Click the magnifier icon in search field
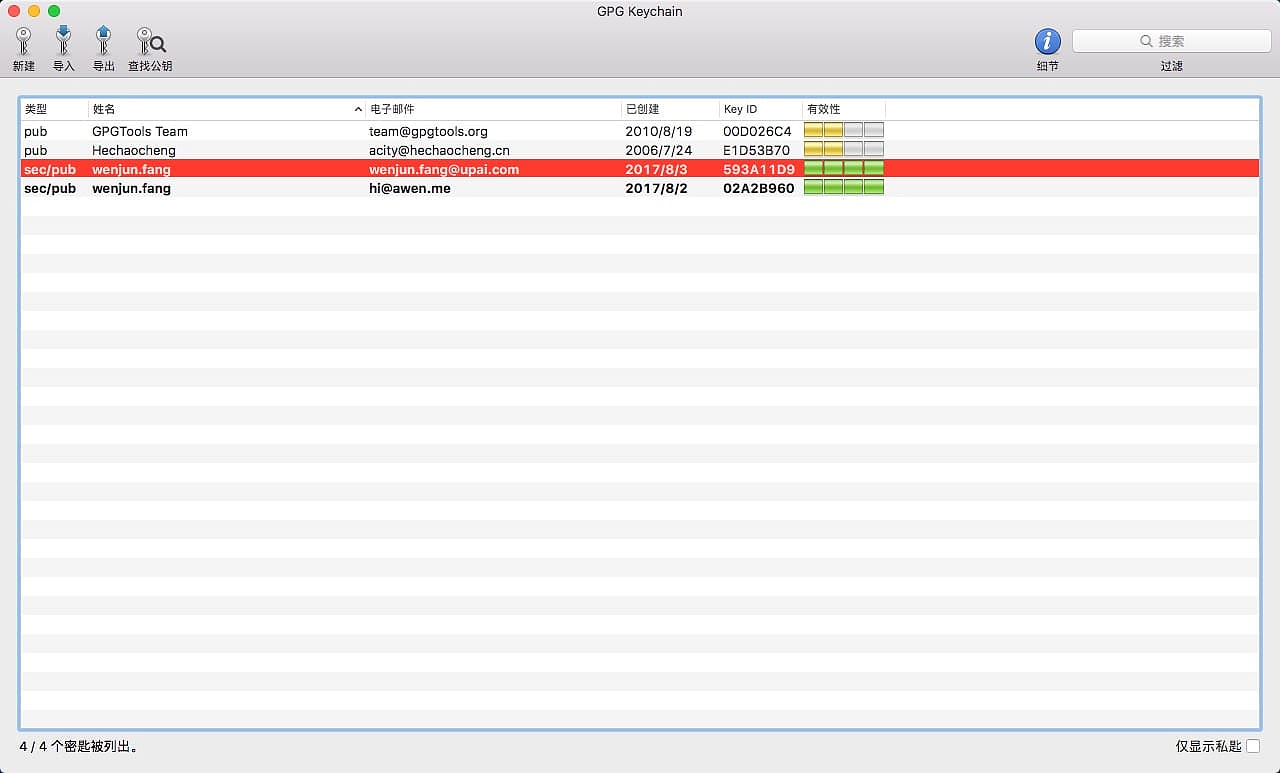 point(1146,42)
